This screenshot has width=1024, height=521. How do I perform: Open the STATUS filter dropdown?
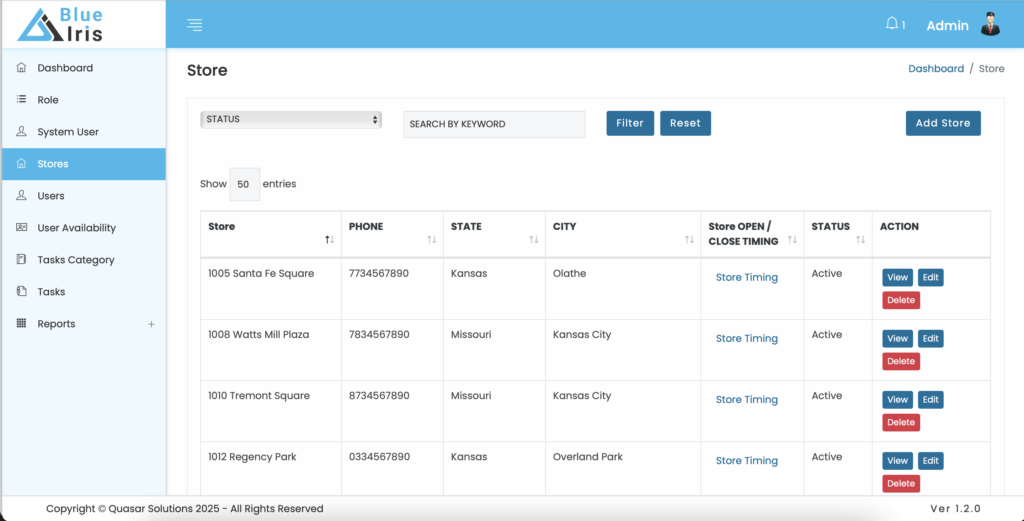coord(291,120)
